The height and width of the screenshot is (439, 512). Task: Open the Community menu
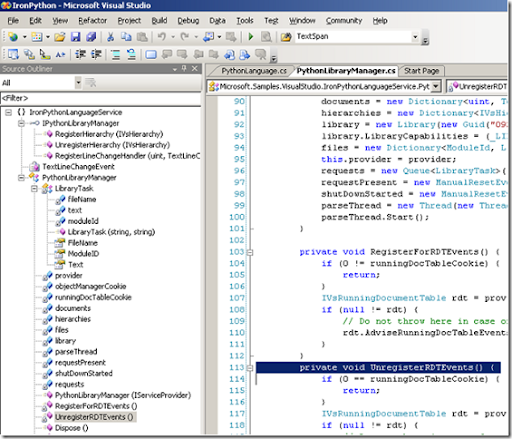click(x=344, y=21)
